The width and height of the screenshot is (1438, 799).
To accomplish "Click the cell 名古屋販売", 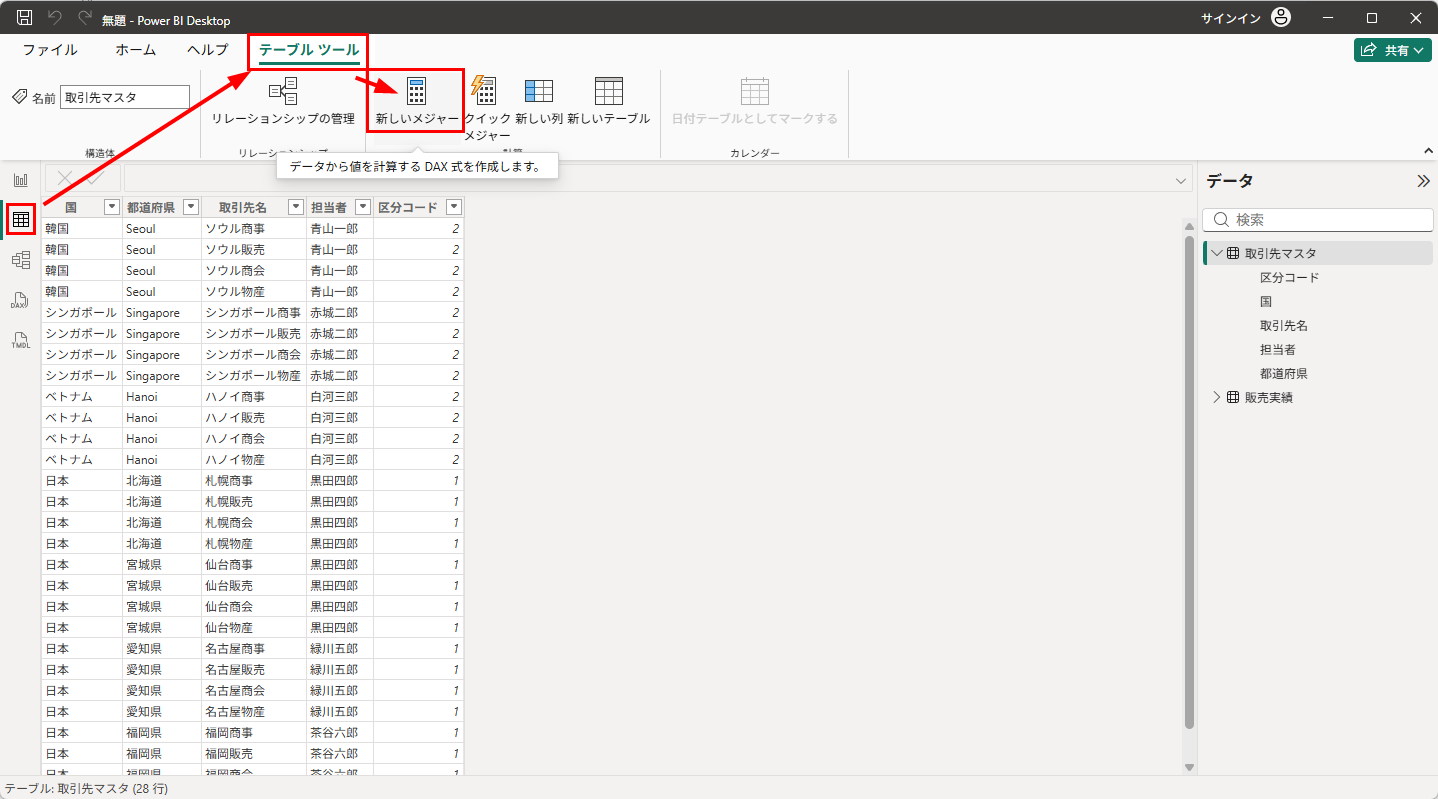I will [x=253, y=669].
